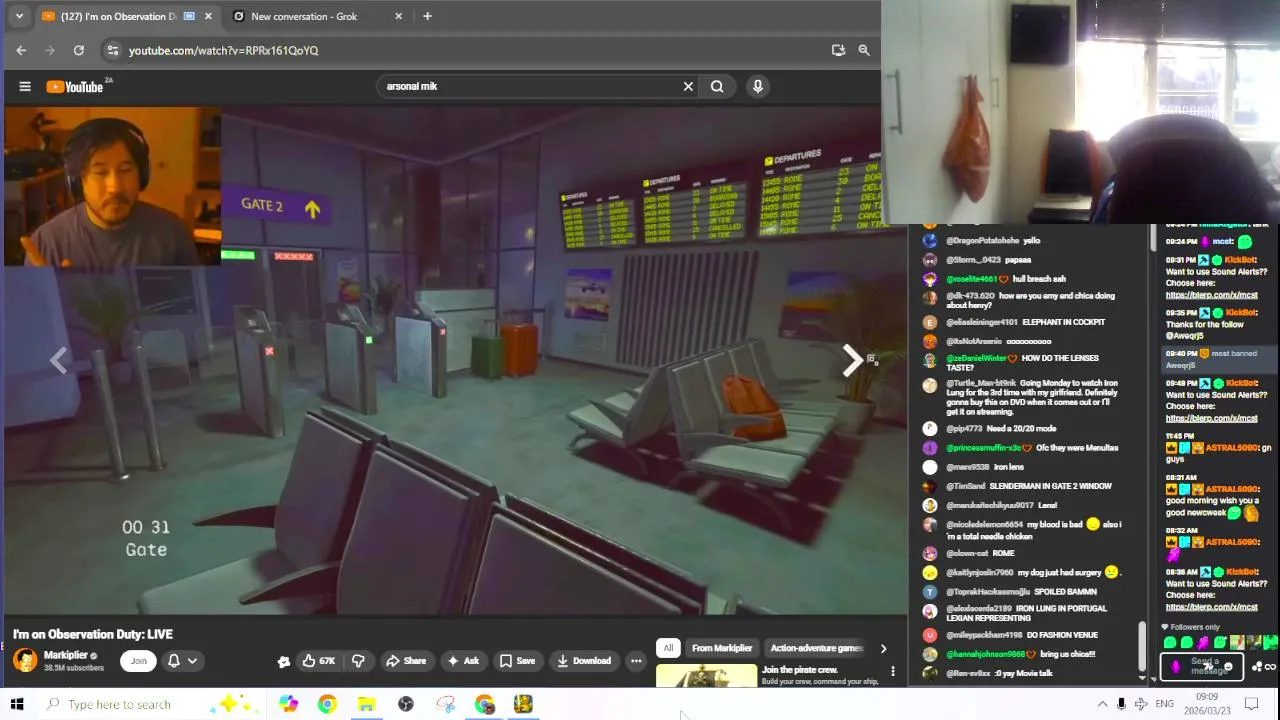Image resolution: width=1280 pixels, height=720 pixels.
Task: Click the browser address bar URL
Action: coord(223,50)
